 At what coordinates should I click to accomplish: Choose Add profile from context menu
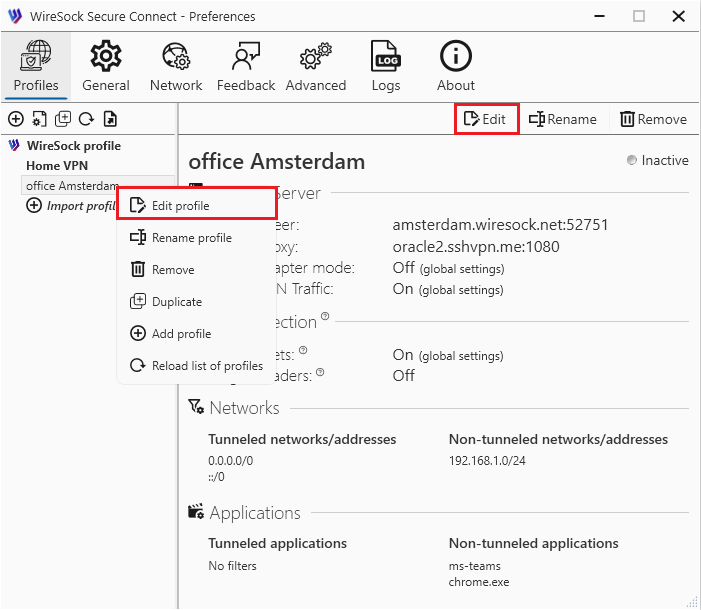(197, 334)
